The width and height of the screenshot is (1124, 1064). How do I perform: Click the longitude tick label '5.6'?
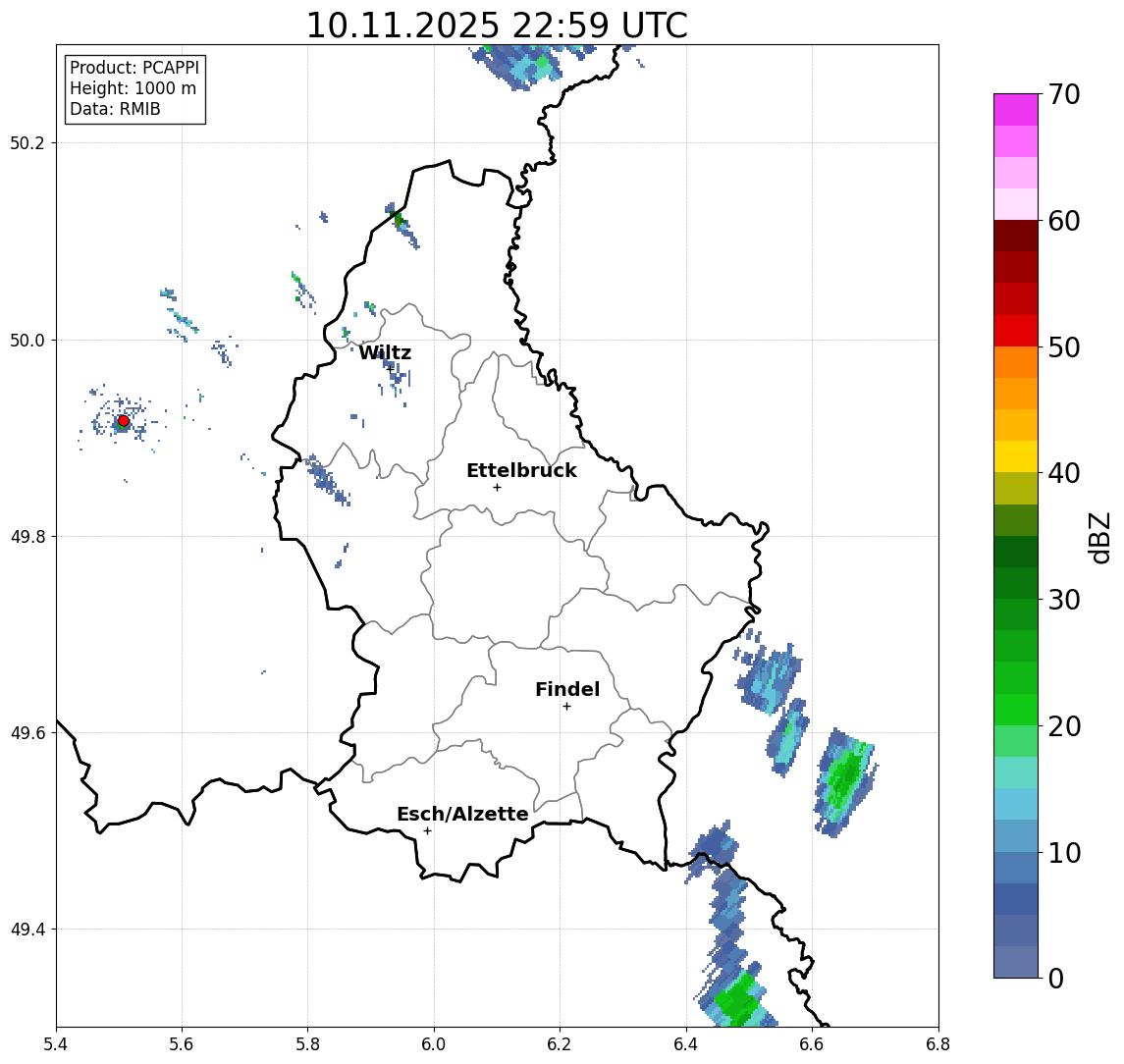click(182, 1044)
